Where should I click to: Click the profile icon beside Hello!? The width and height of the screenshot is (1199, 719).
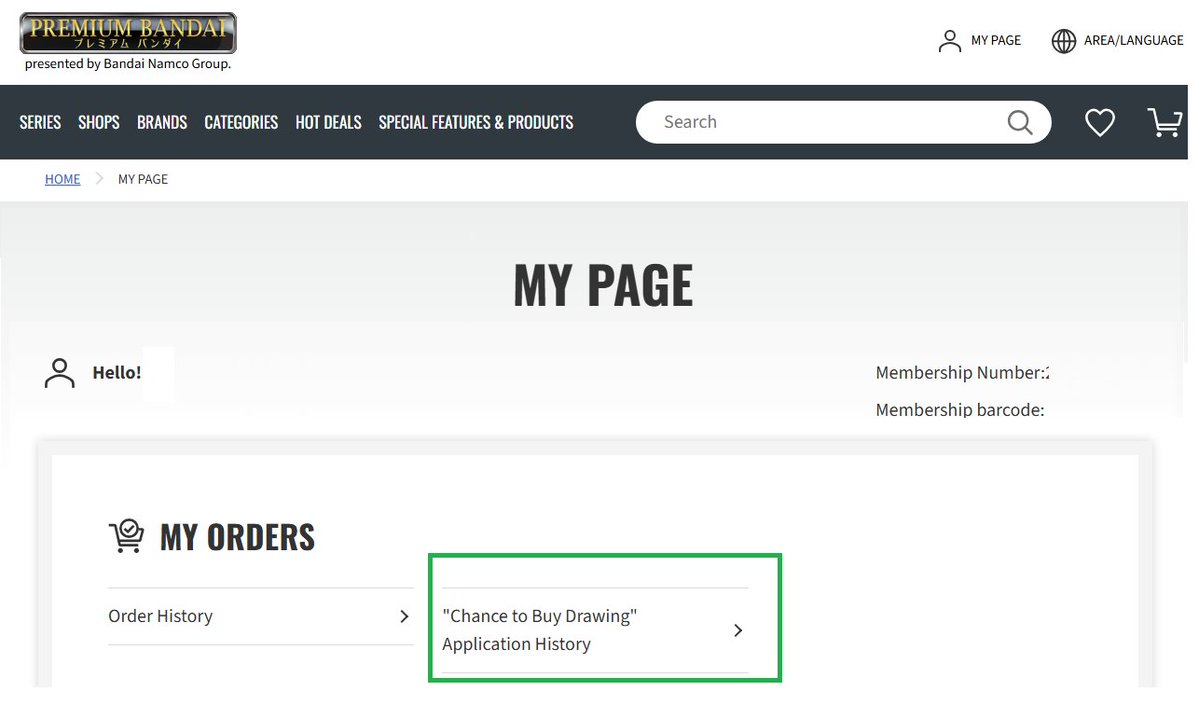tap(60, 373)
